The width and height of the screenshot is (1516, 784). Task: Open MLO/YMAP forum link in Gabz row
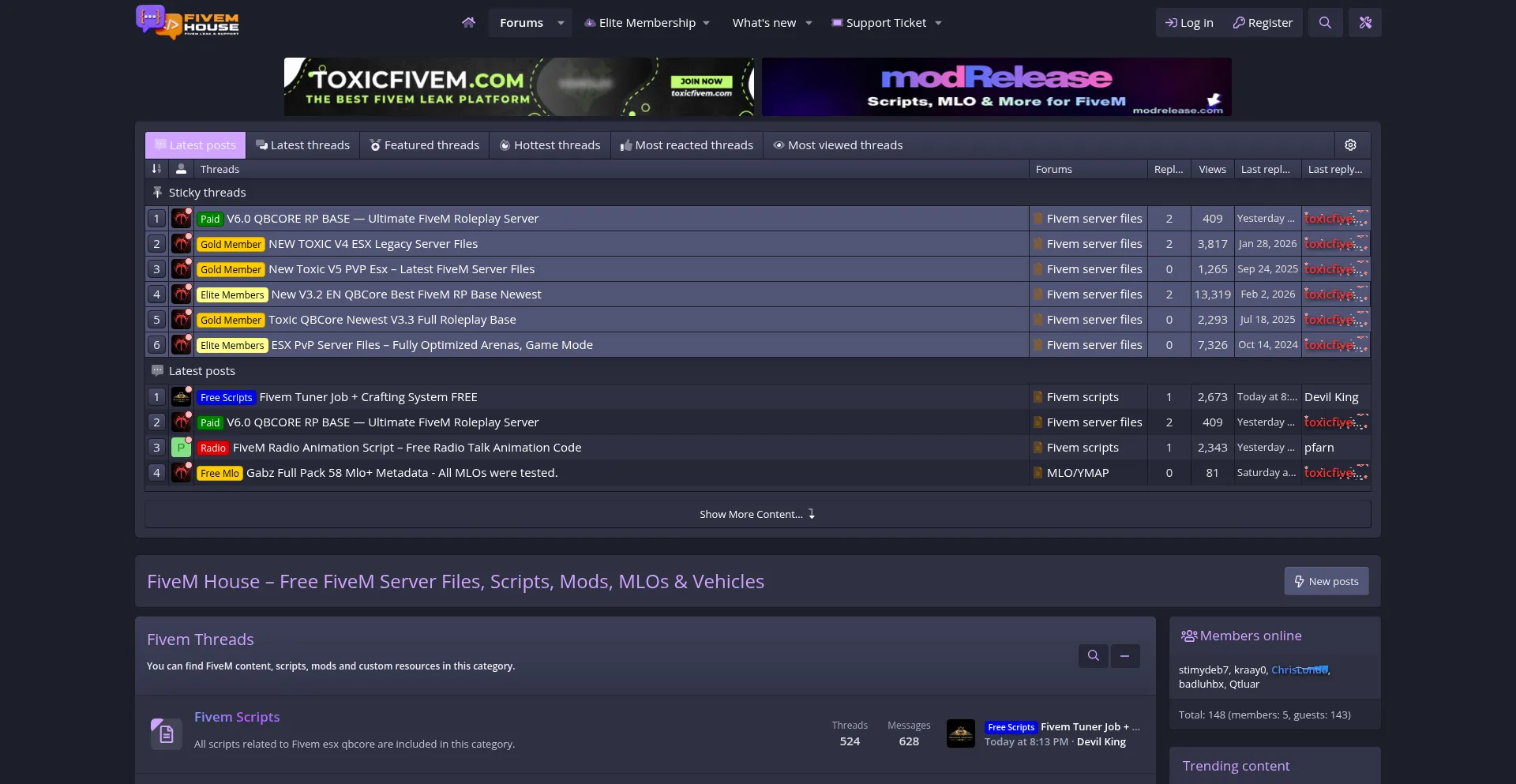click(x=1078, y=473)
